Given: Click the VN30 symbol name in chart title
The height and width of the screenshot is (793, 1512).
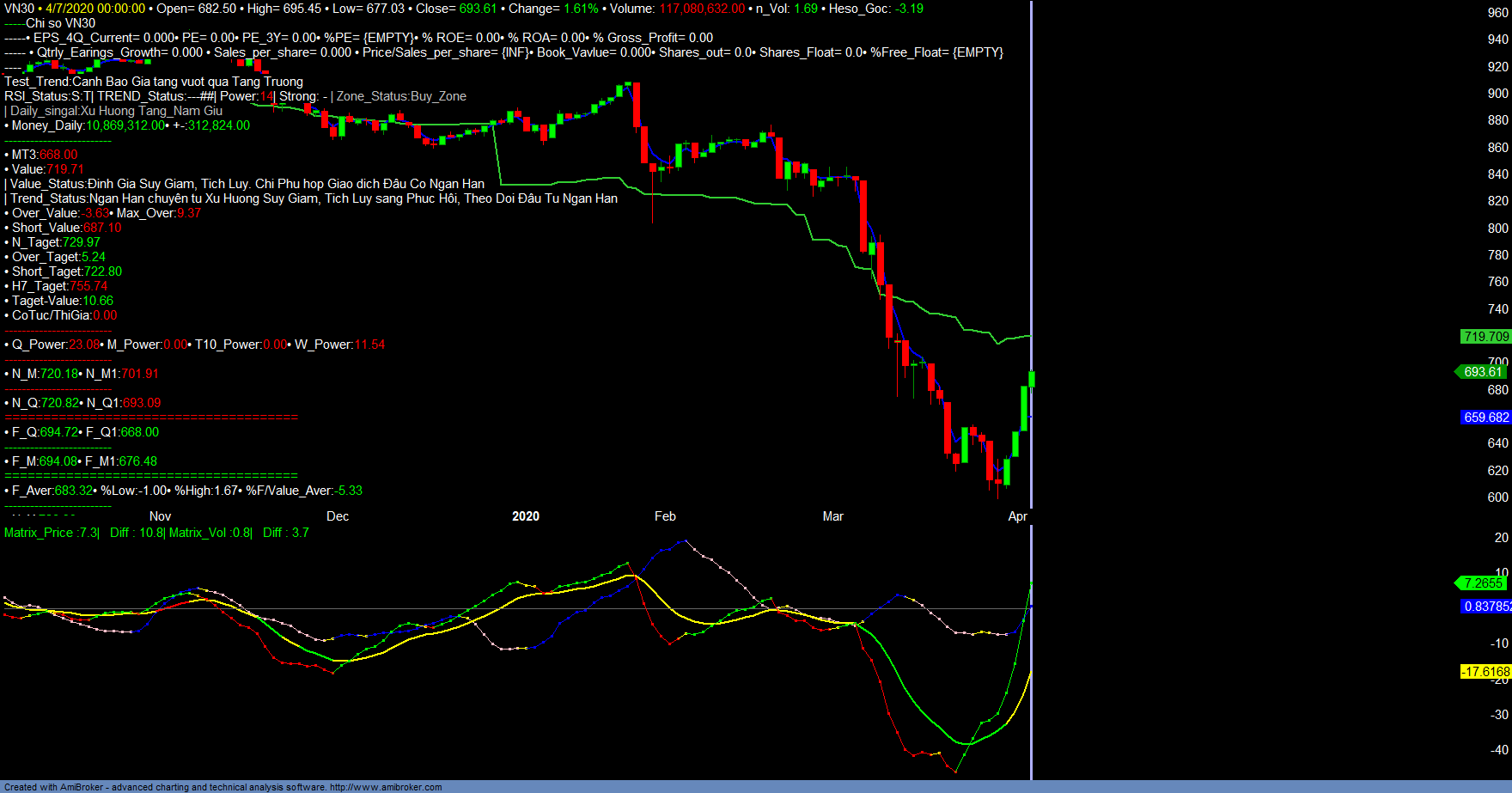Looking at the screenshot, I should pos(19,9).
